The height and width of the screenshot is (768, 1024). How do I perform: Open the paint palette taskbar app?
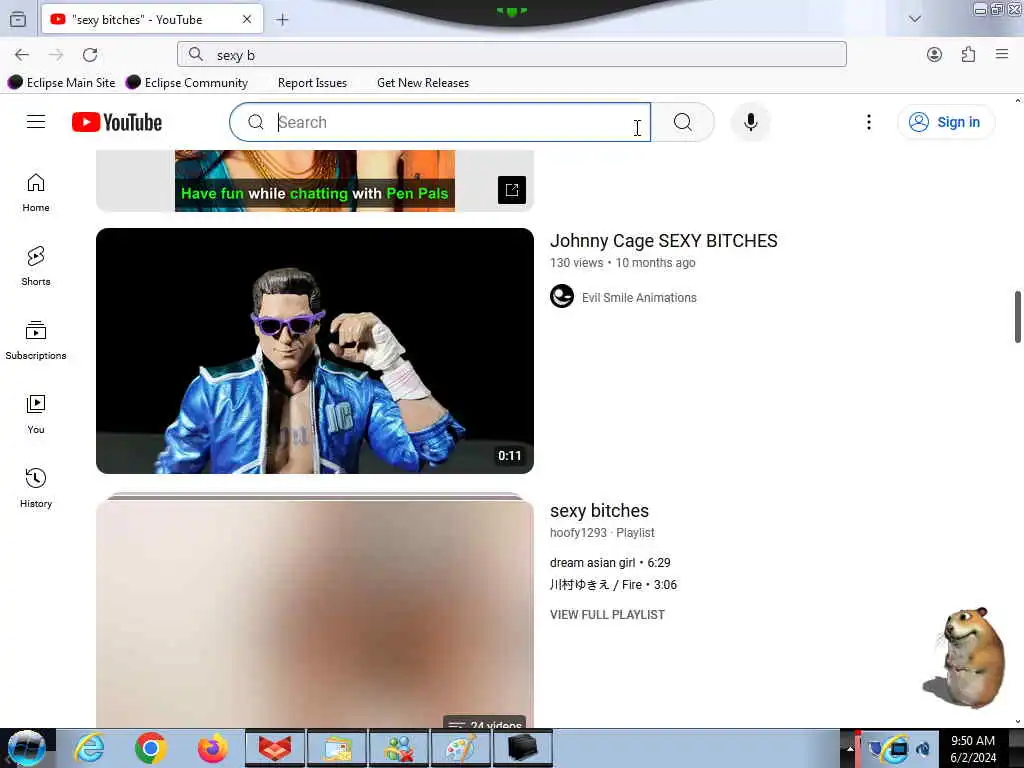[460, 748]
